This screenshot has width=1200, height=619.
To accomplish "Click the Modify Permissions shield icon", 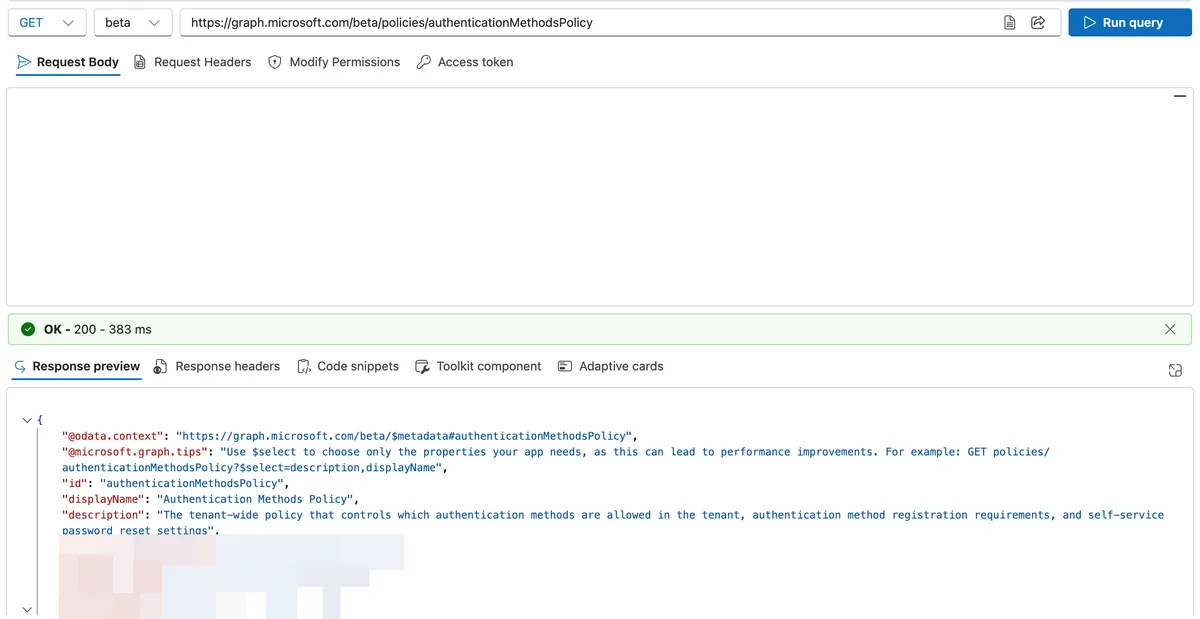I will 275,62.
